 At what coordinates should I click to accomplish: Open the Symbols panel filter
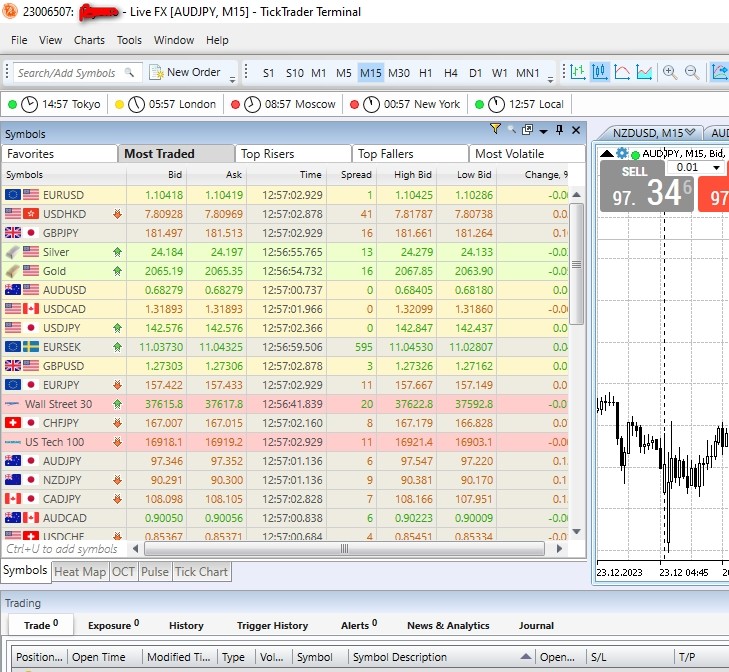[495, 129]
